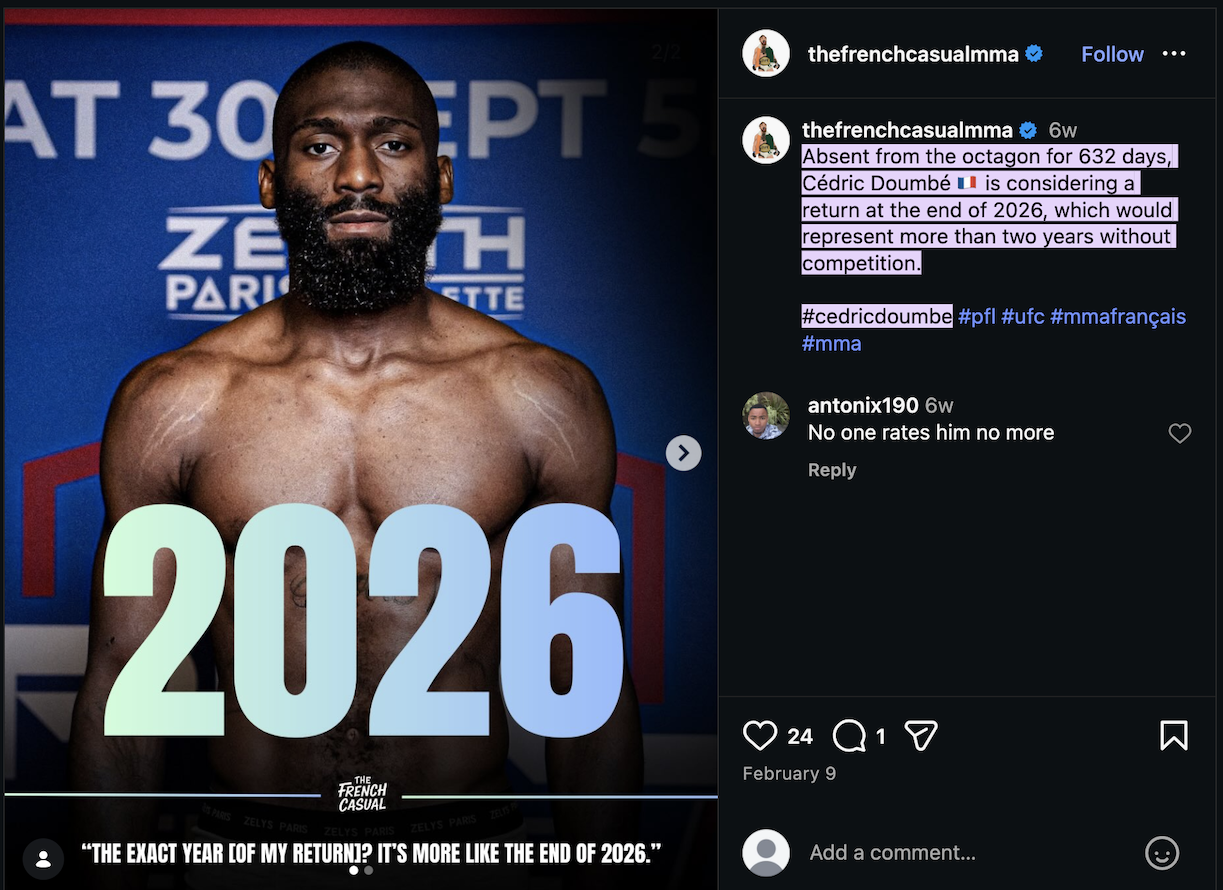1223x890 pixels.
Task: Save the post with the bookmark icon
Action: tap(1173, 736)
